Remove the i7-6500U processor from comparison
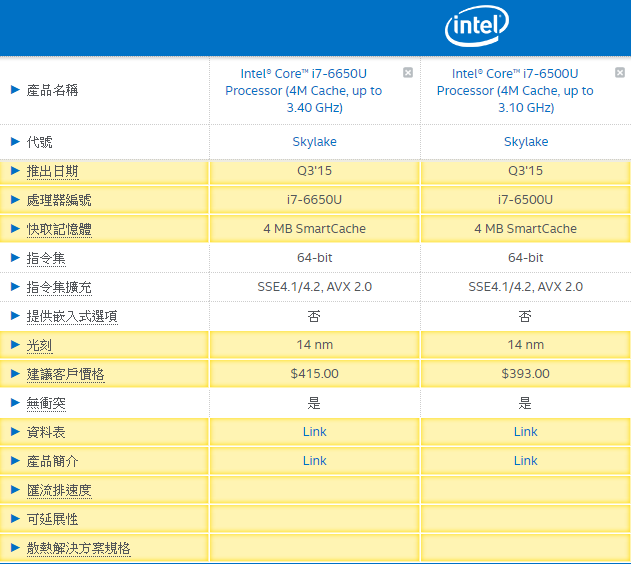The width and height of the screenshot is (631, 564). 620,72
